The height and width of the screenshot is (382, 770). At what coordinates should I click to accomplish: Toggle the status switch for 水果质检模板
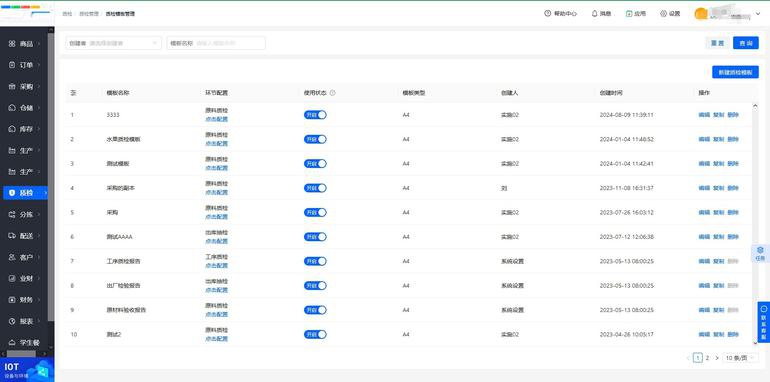click(315, 139)
